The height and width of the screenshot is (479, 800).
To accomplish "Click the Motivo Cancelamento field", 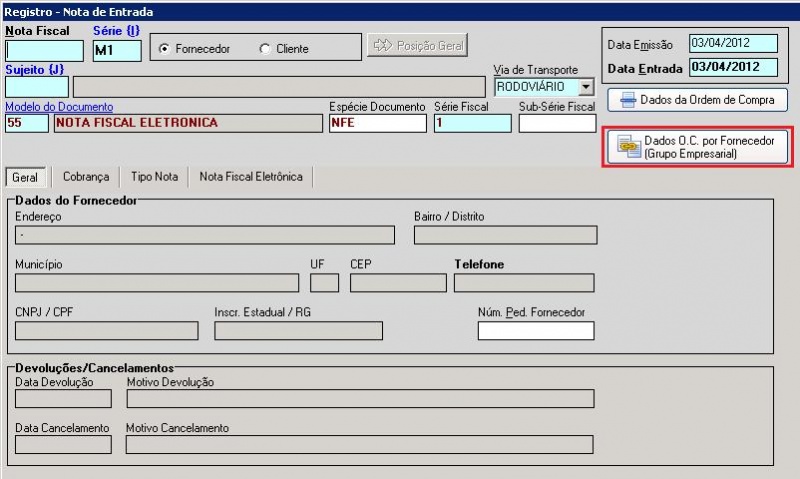I will [x=360, y=444].
